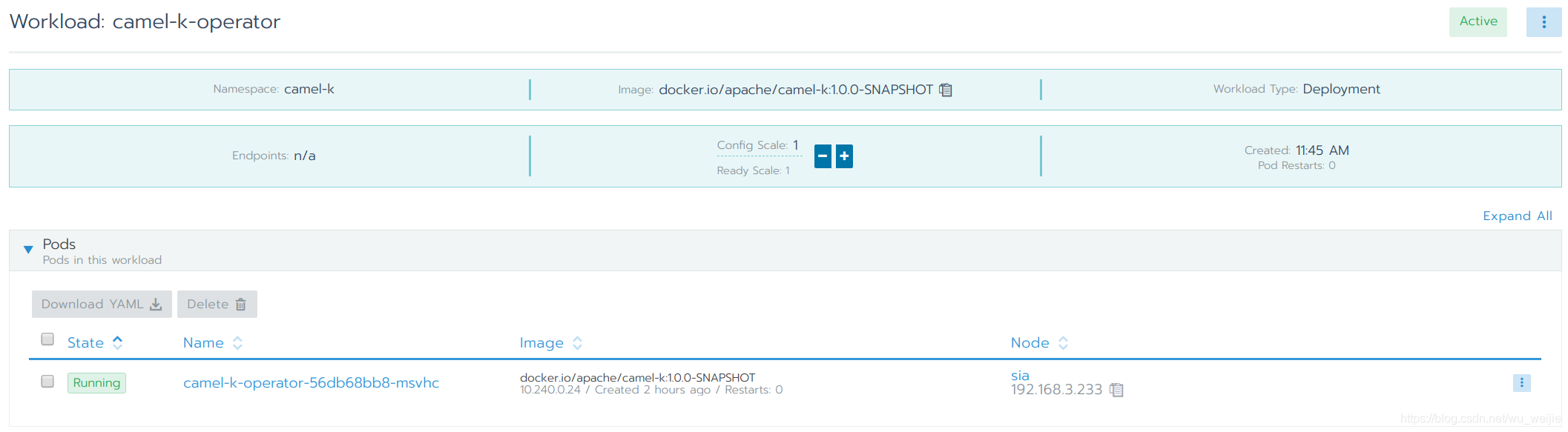The width and height of the screenshot is (1568, 432).
Task: Collapse the Pods section triangle
Action: tap(28, 250)
